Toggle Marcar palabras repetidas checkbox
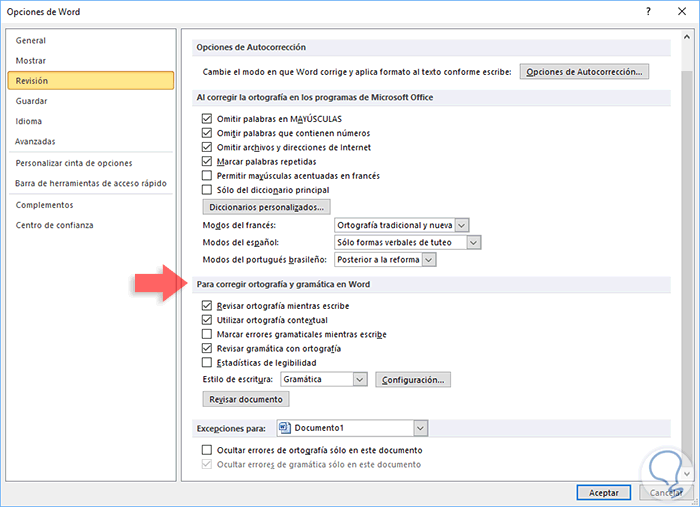The image size is (700, 507). pyautogui.click(x=207, y=161)
